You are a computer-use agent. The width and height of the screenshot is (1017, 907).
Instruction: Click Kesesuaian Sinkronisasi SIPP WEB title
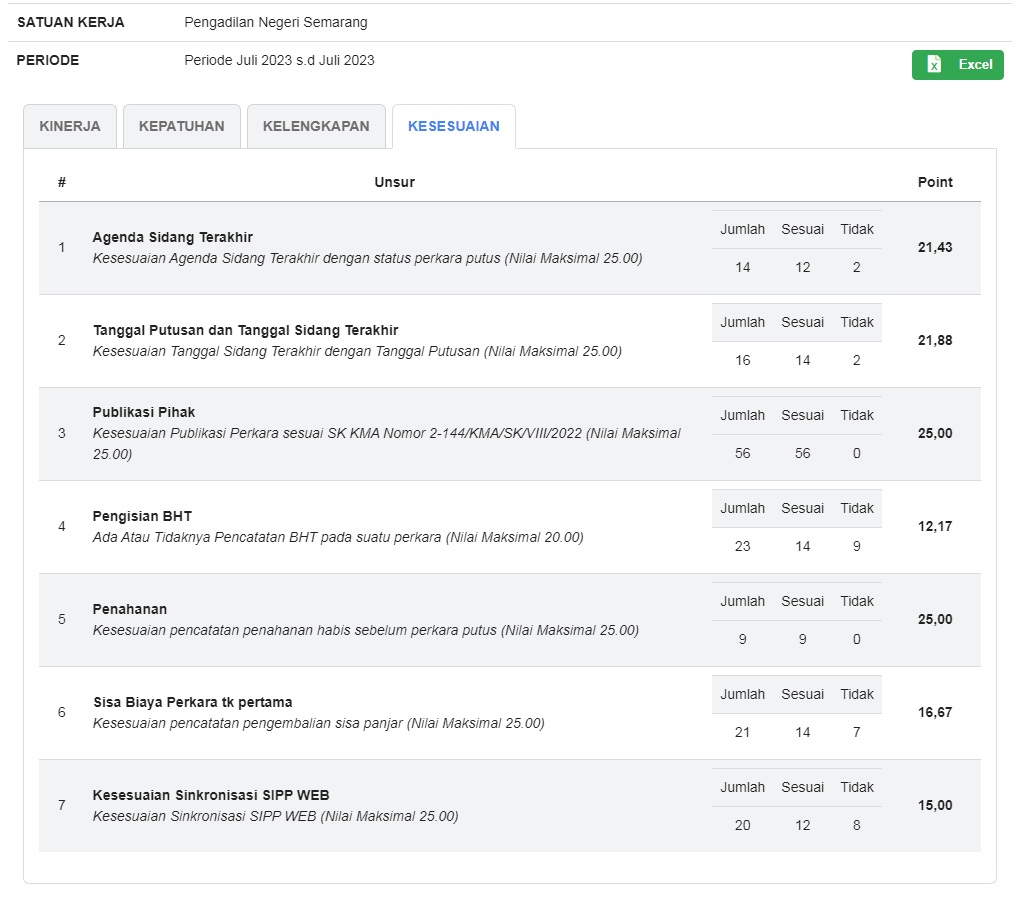point(211,795)
